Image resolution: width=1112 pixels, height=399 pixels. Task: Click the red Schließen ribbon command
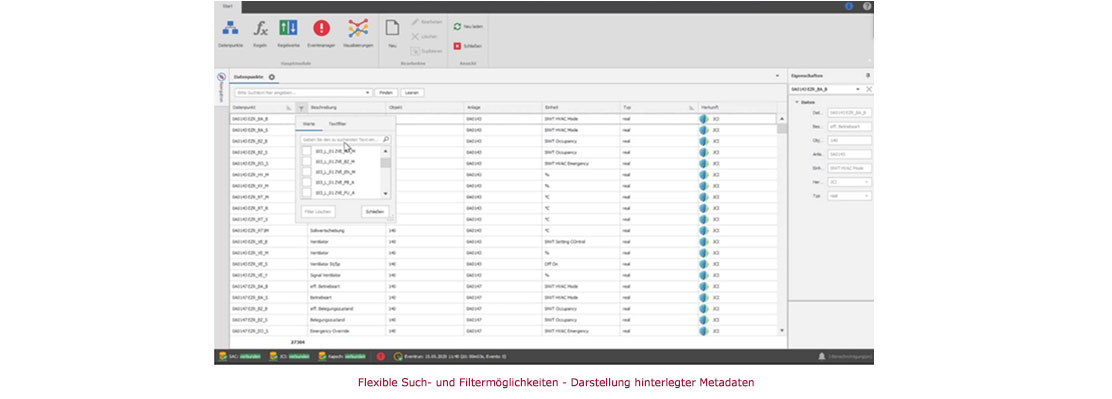point(467,46)
